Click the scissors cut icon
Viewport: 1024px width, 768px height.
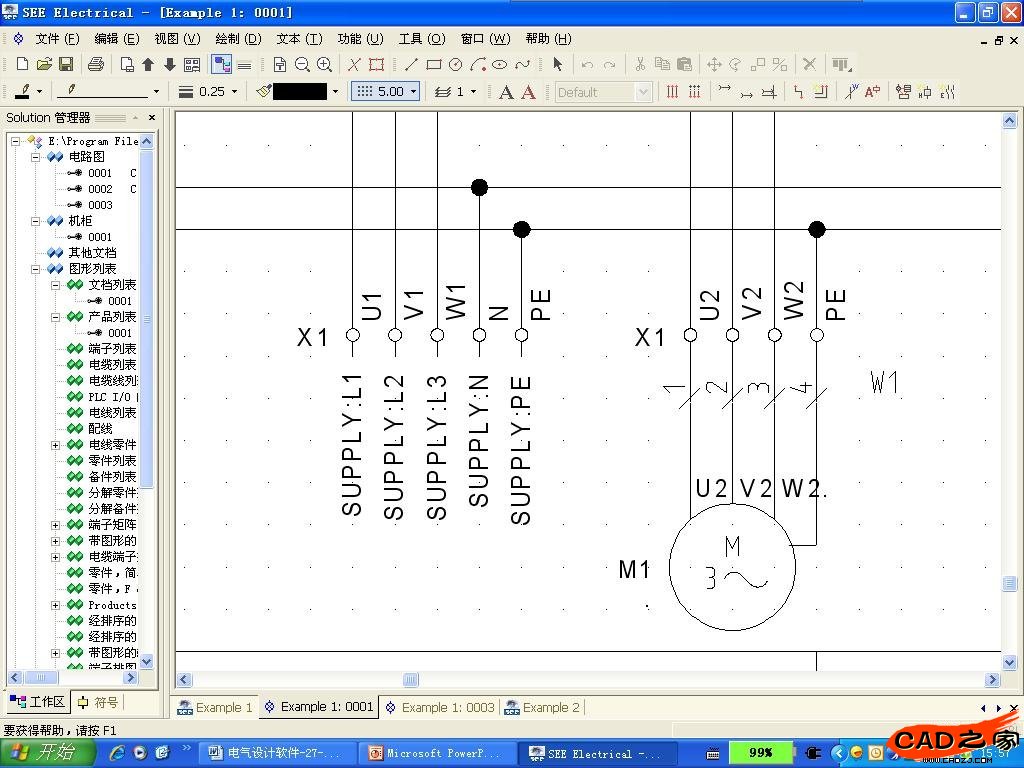click(640, 64)
